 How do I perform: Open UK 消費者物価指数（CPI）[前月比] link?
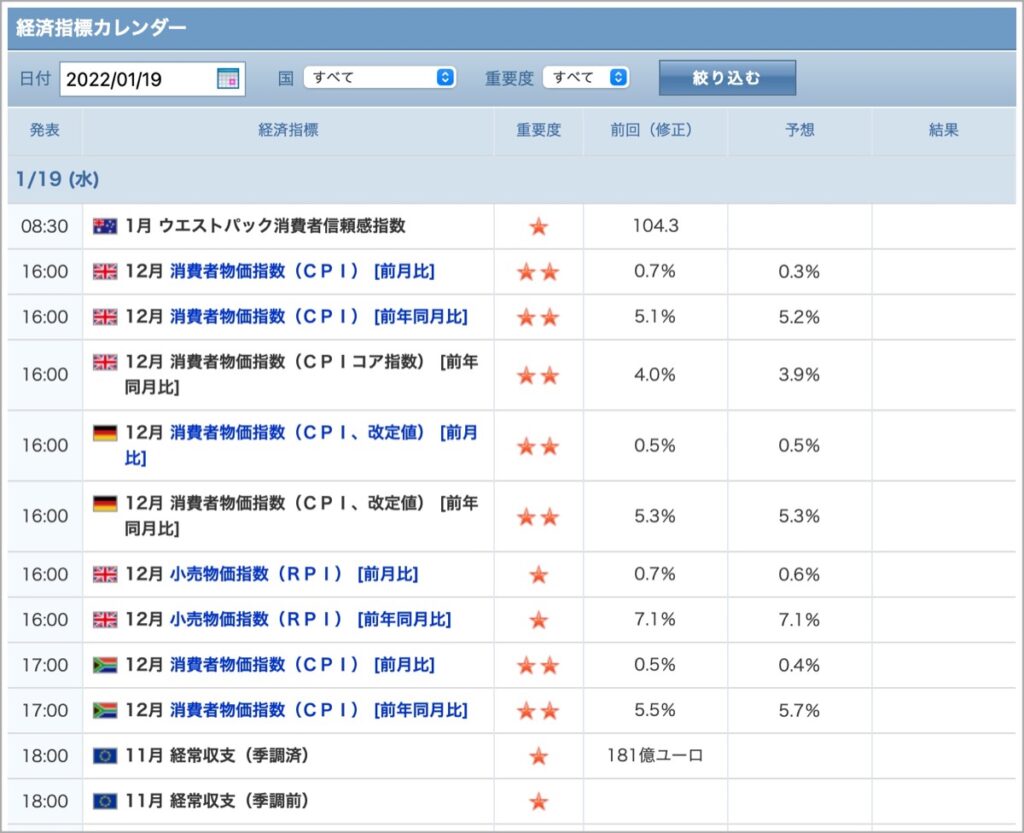(x=302, y=271)
